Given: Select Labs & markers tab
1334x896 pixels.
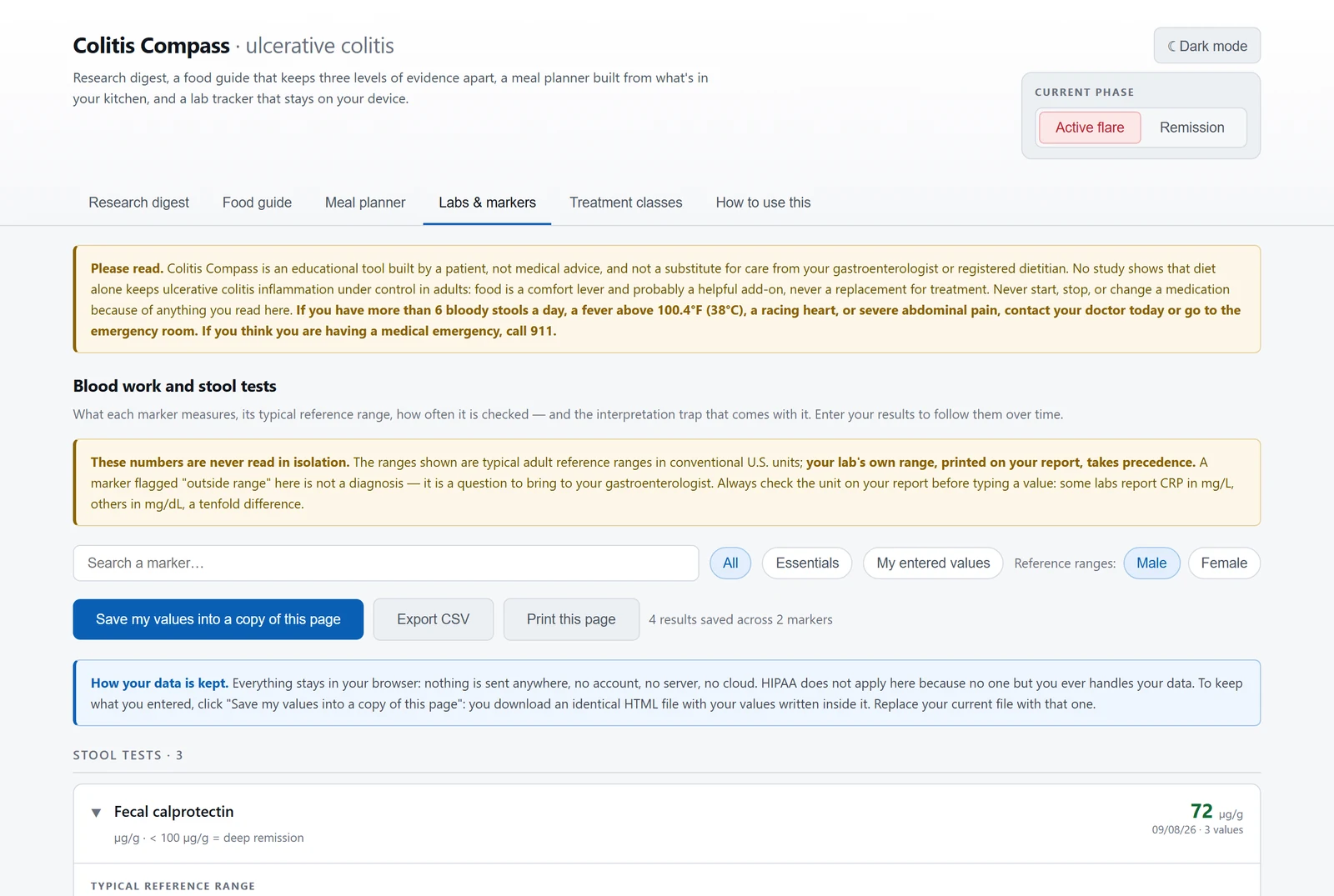Looking at the screenshot, I should click(x=487, y=203).
